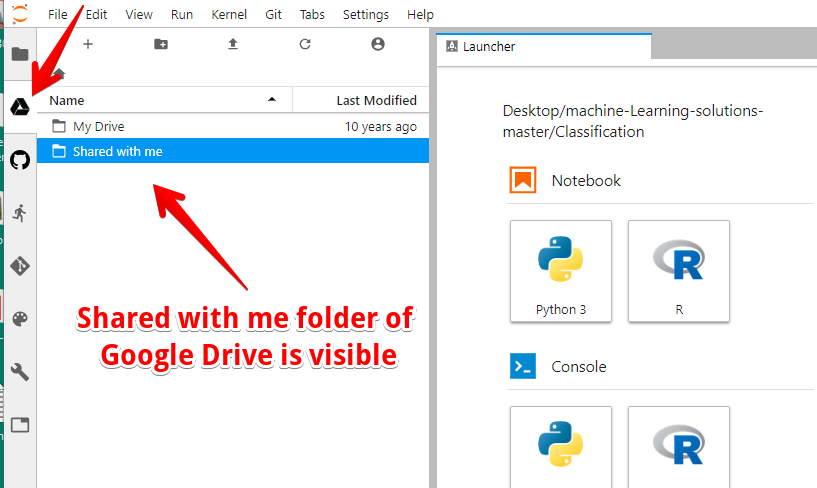This screenshot has width=817, height=488.
Task: Click the "10 years ago" modified date
Action: 380,127
